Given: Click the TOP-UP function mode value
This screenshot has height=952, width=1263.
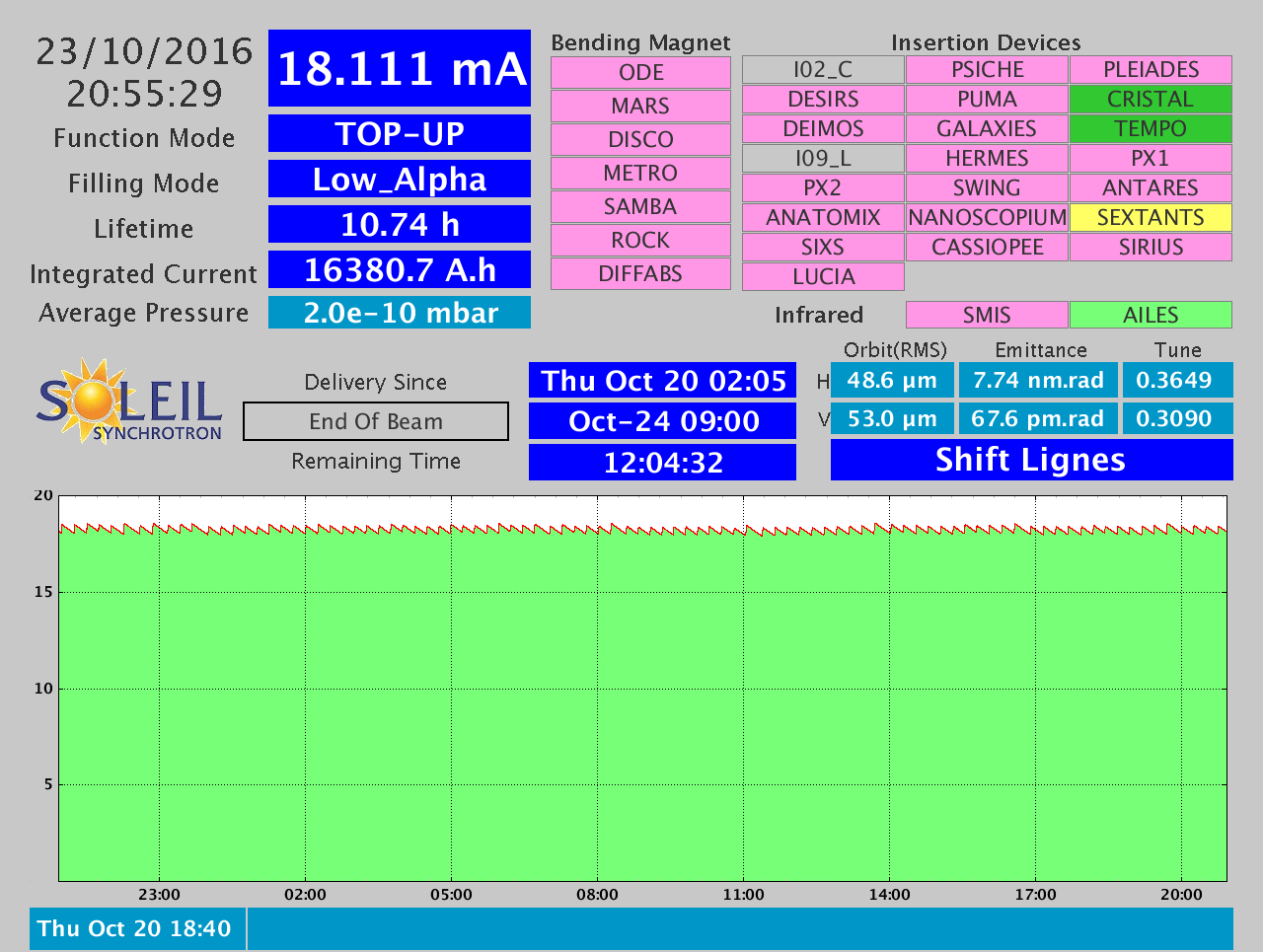Looking at the screenshot, I should pyautogui.click(x=400, y=133).
